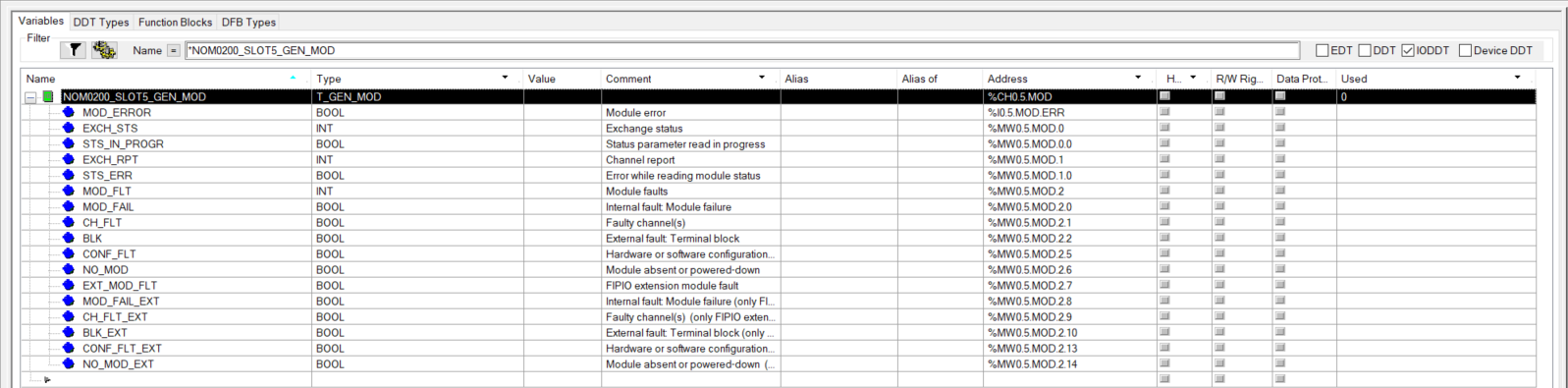Click the Data Prot... column header

(x=1303, y=78)
